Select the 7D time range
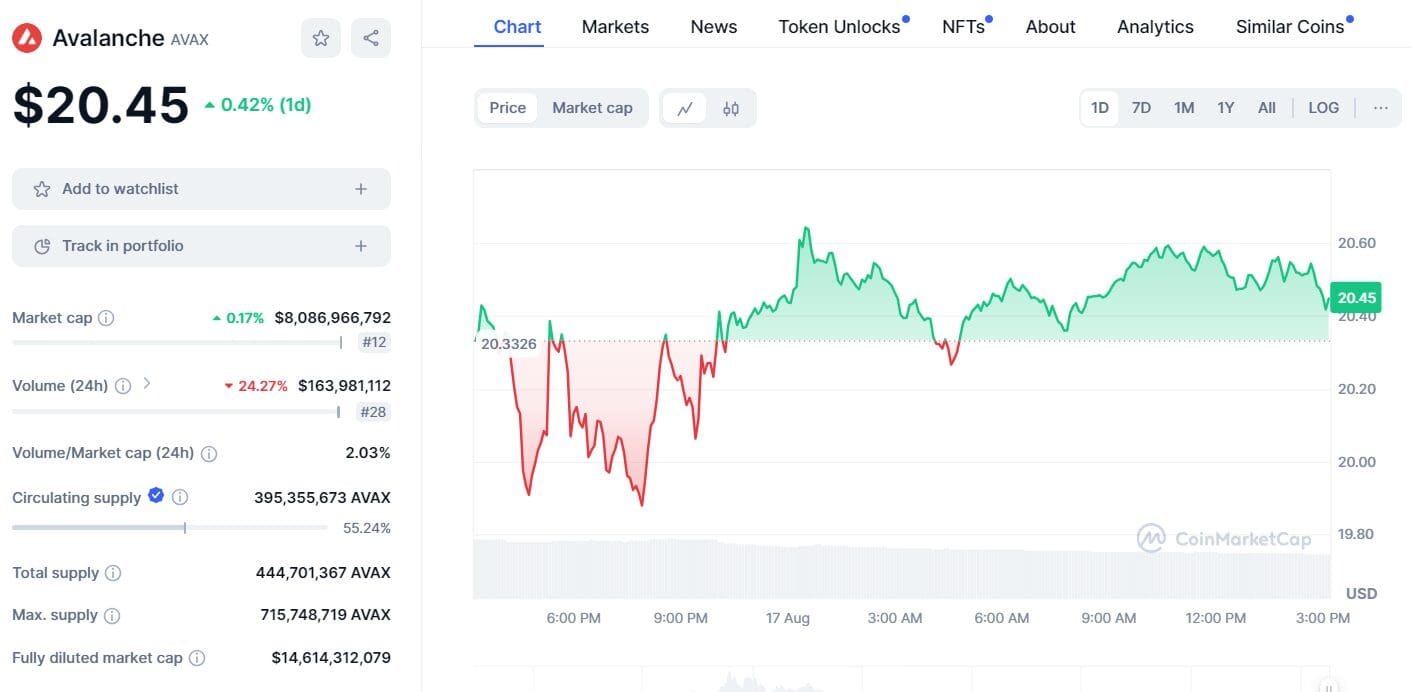This screenshot has height=692, width=1412. (1141, 107)
